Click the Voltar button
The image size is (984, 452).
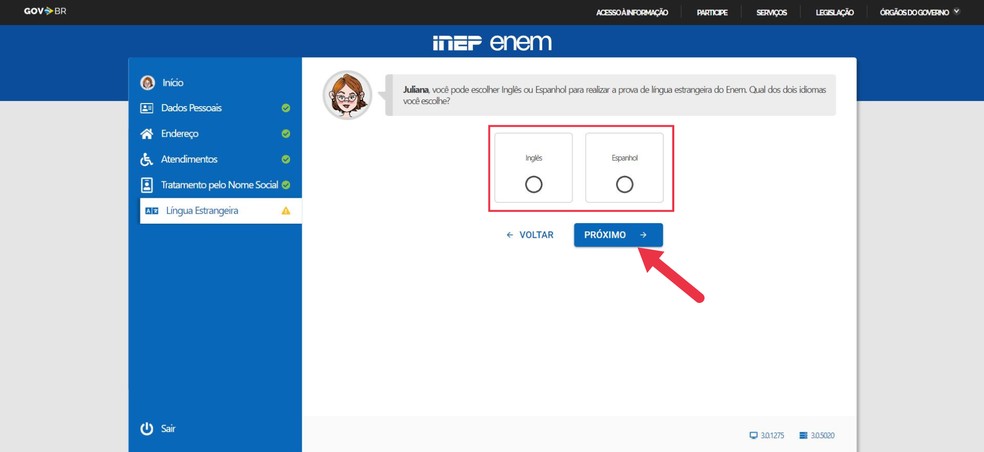click(530, 235)
